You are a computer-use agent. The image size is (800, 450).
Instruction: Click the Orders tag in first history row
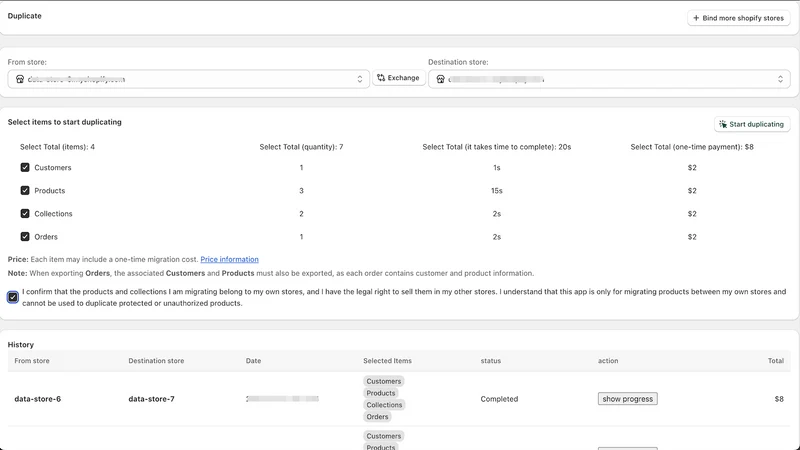coord(377,416)
